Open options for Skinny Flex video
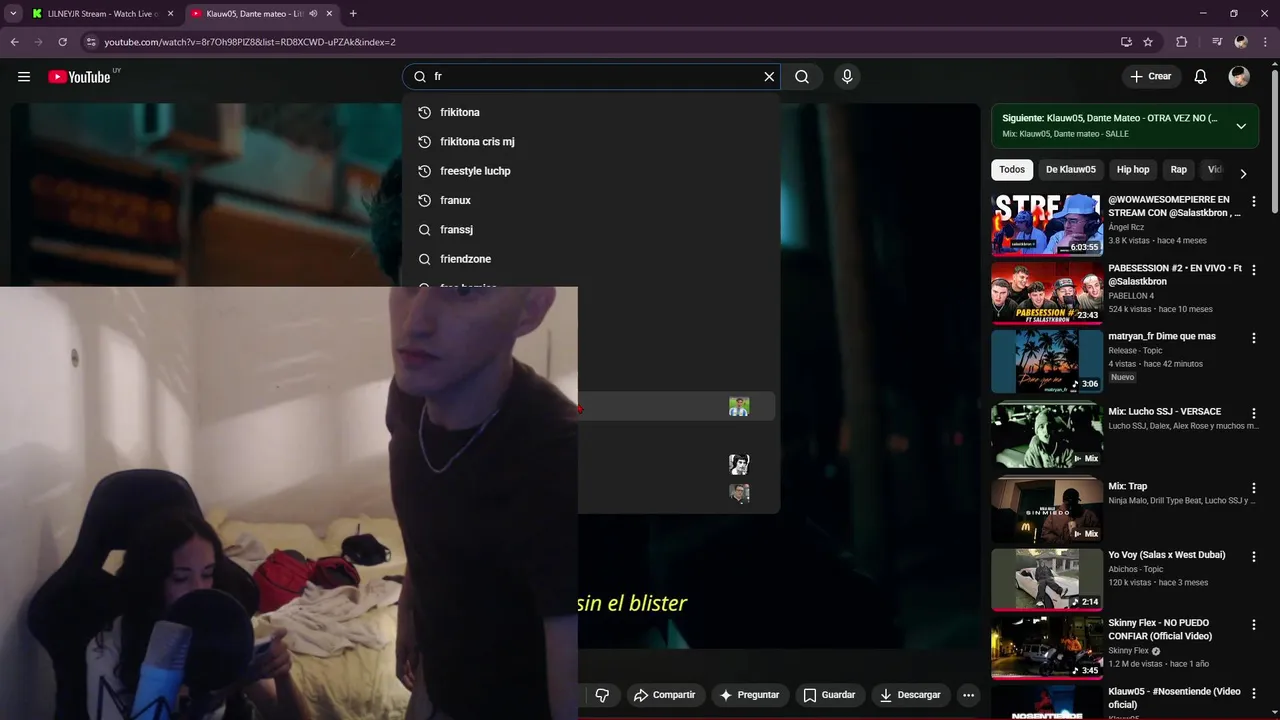Image resolution: width=1280 pixels, height=720 pixels. point(1254,624)
